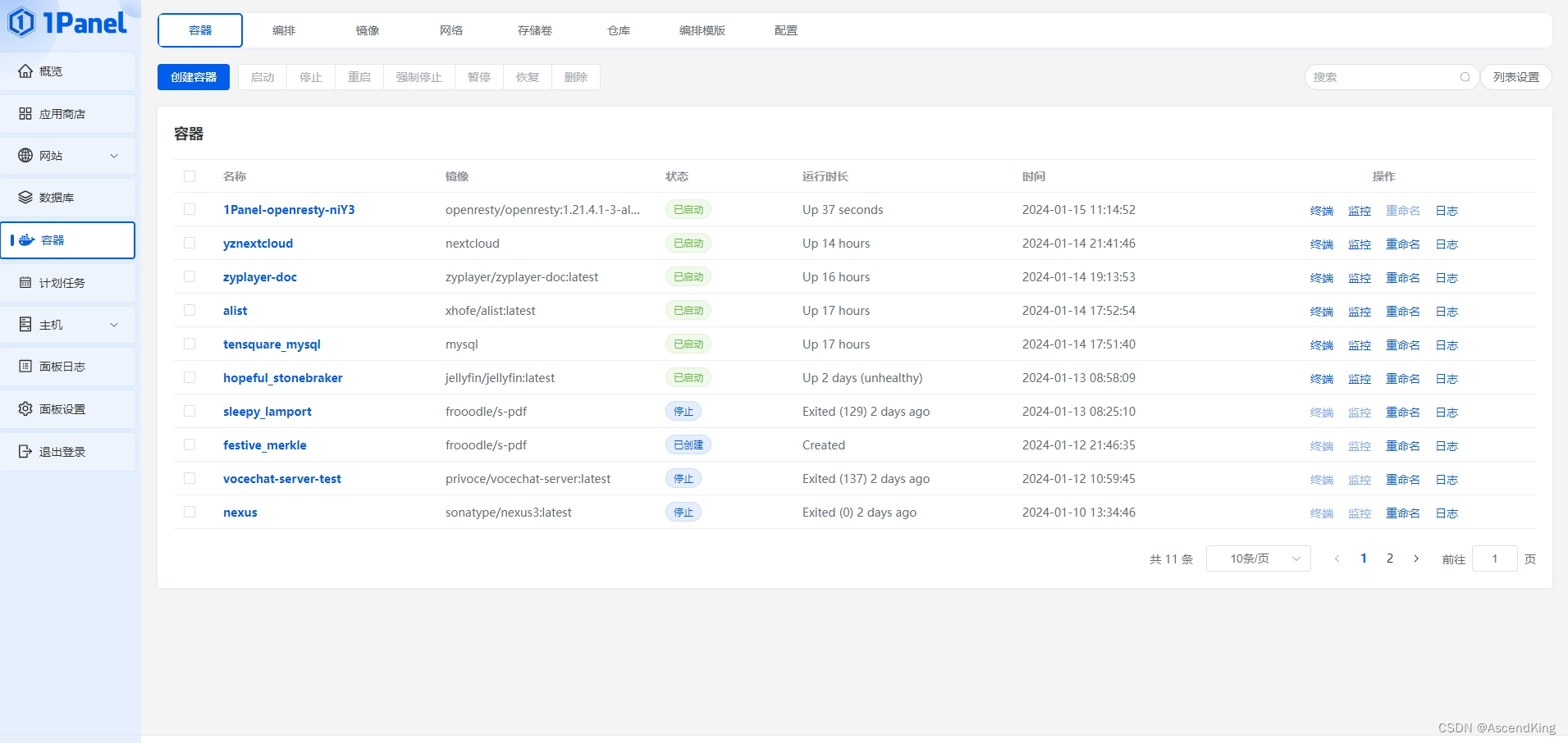Open 面板日志 in the sidebar
The height and width of the screenshot is (743, 1568).
pyautogui.click(x=67, y=367)
